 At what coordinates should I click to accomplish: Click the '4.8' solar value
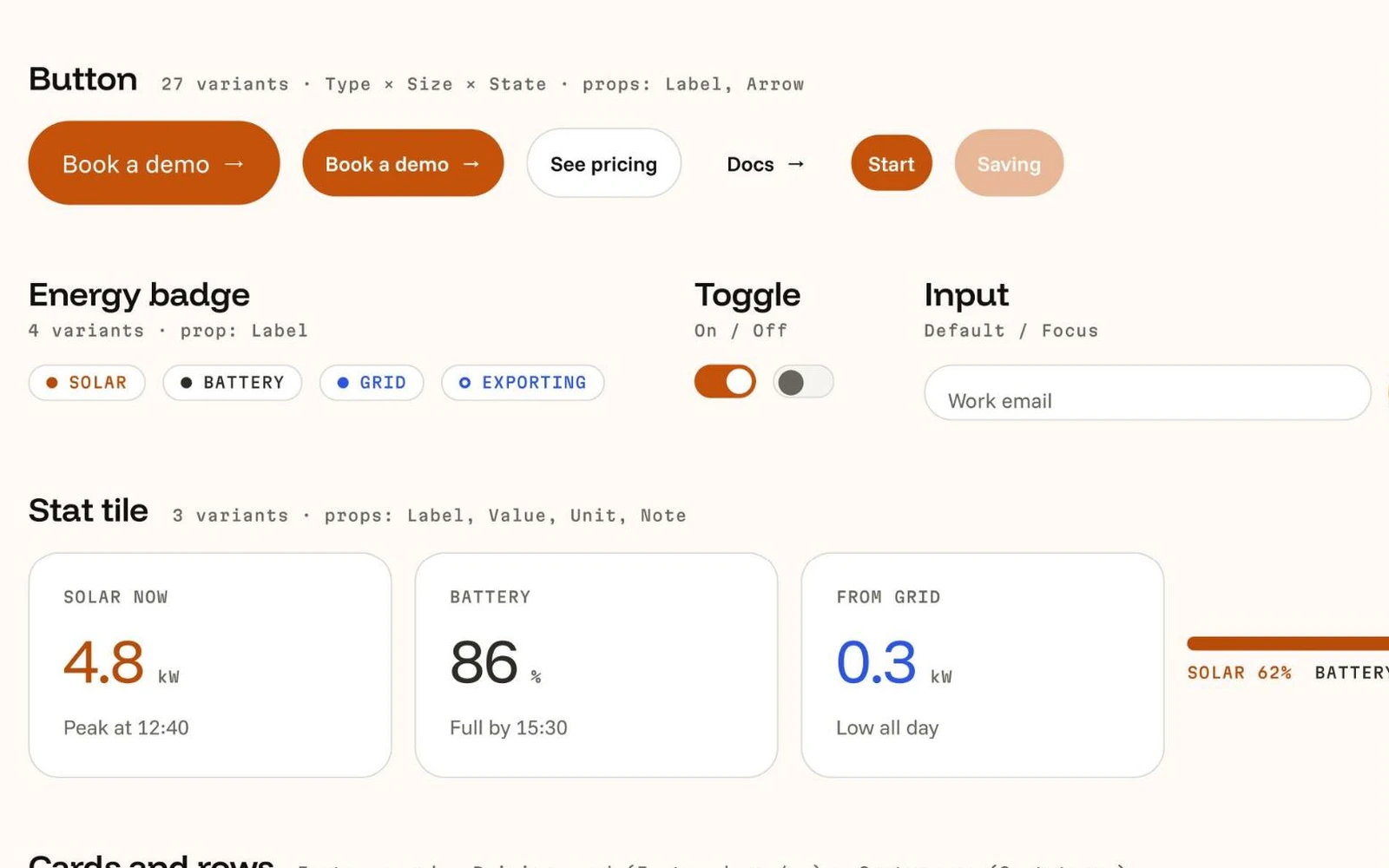click(x=103, y=663)
